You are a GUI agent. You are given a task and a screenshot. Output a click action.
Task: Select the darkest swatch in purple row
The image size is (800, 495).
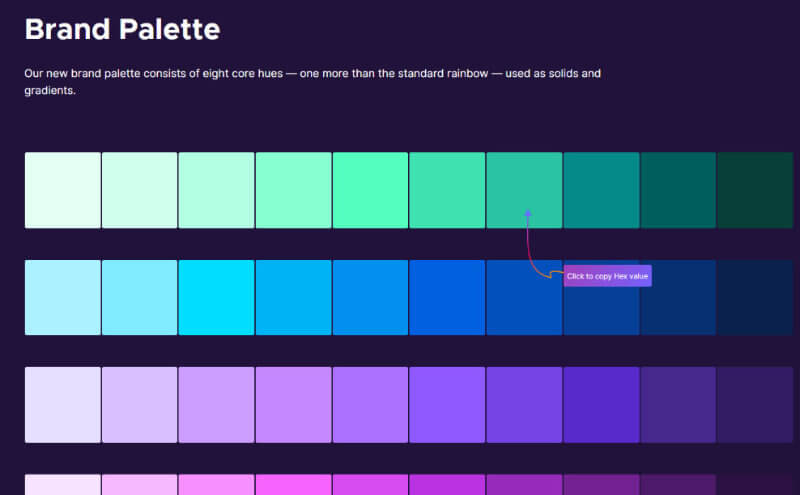pos(755,405)
